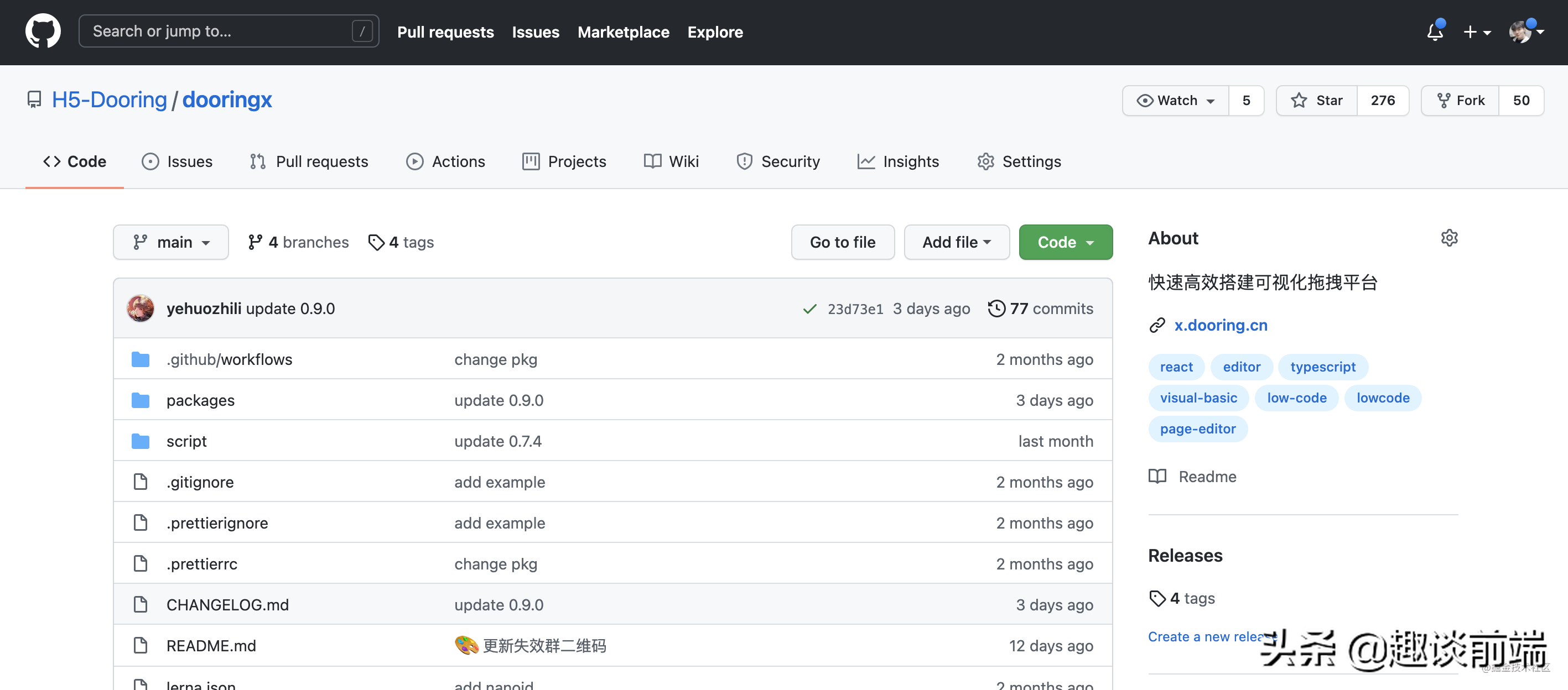Viewport: 1568px width, 690px height.
Task: Open the packages folder icon
Action: coord(141,400)
